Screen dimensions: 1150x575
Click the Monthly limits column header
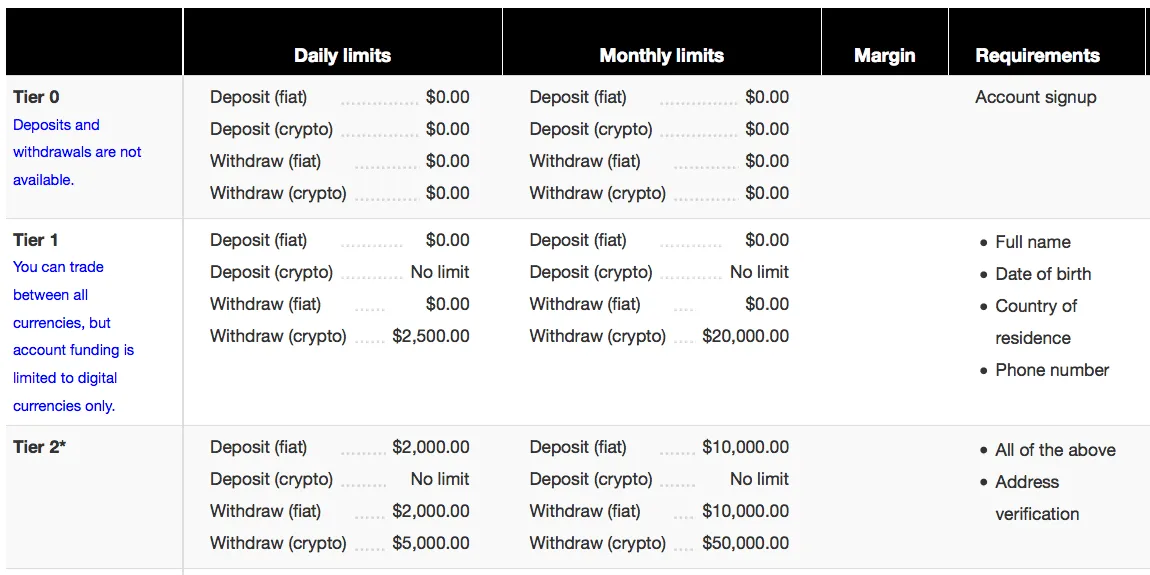[x=662, y=56]
